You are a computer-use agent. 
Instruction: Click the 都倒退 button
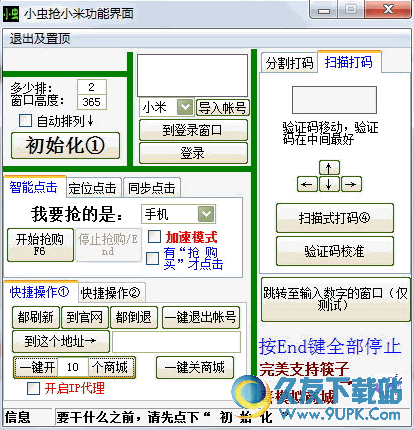click(134, 317)
